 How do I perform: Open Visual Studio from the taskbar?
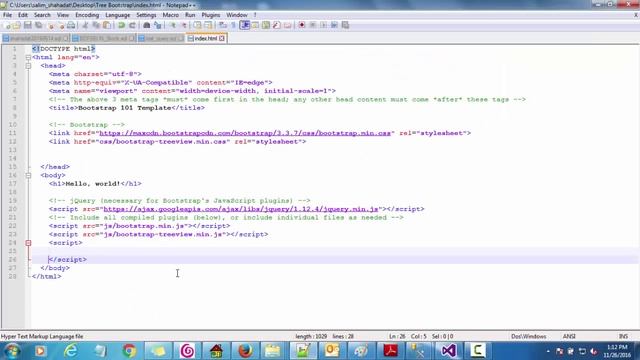[448, 351]
